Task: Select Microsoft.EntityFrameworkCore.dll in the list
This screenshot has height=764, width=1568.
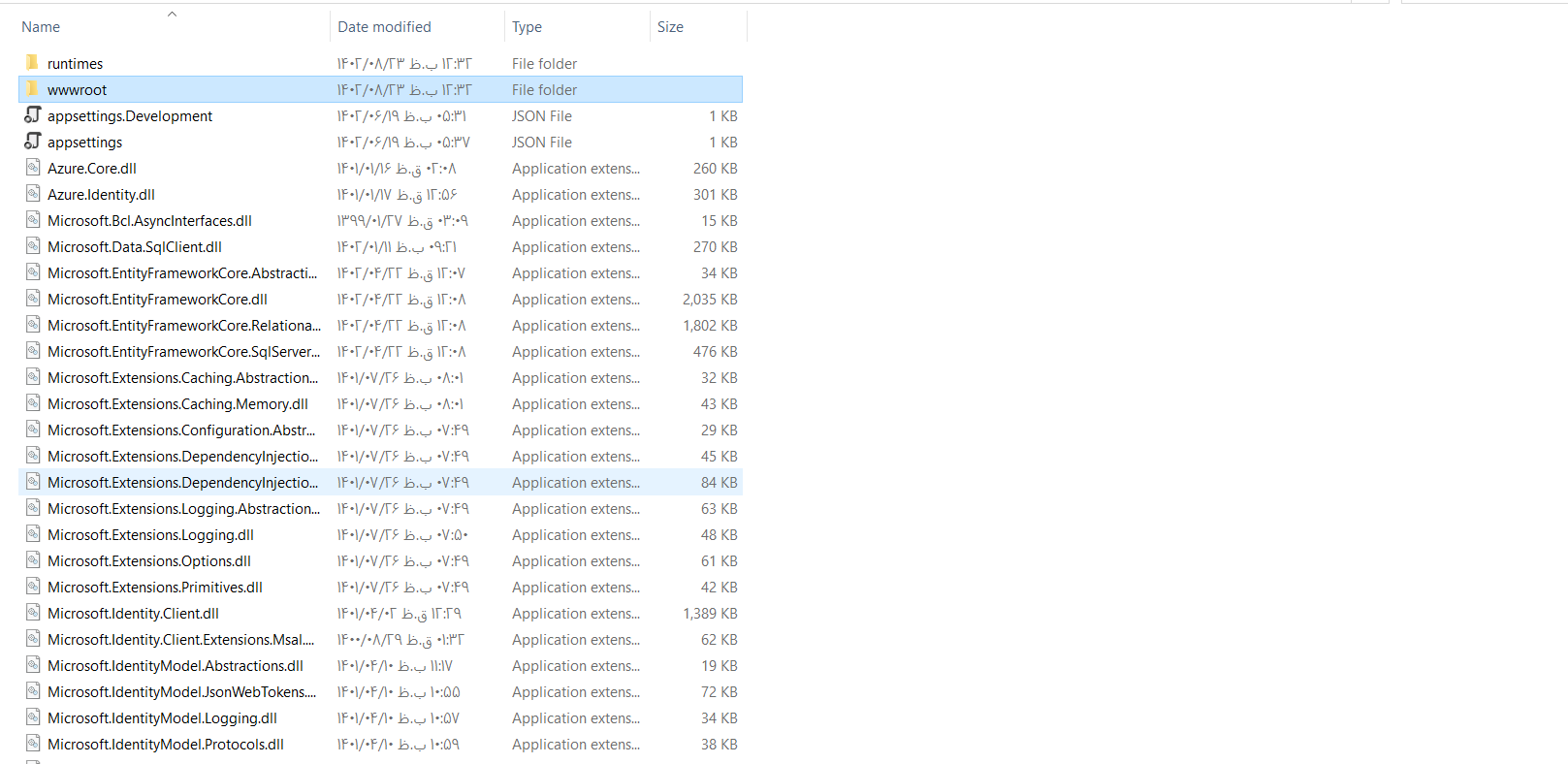Action: pos(157,300)
